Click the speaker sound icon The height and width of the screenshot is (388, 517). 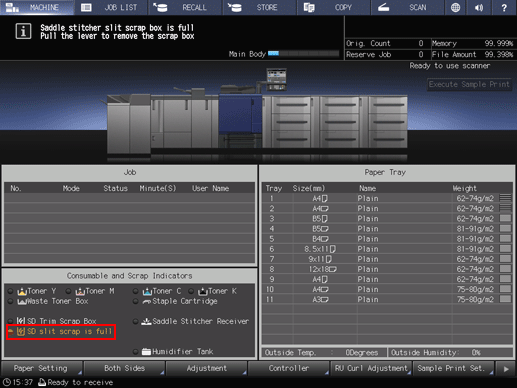pos(479,7)
